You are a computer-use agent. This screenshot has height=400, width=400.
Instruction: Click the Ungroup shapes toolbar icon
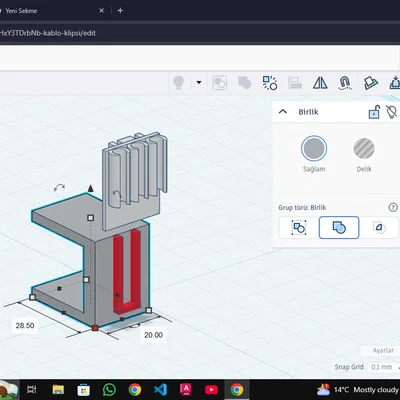245,83
